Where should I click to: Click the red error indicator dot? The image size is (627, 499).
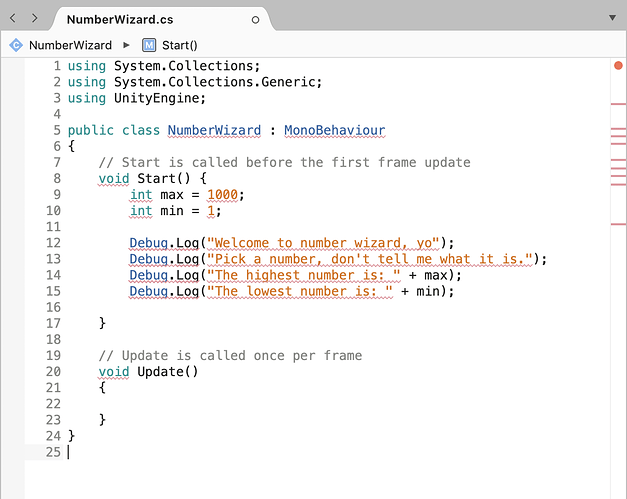point(618,66)
